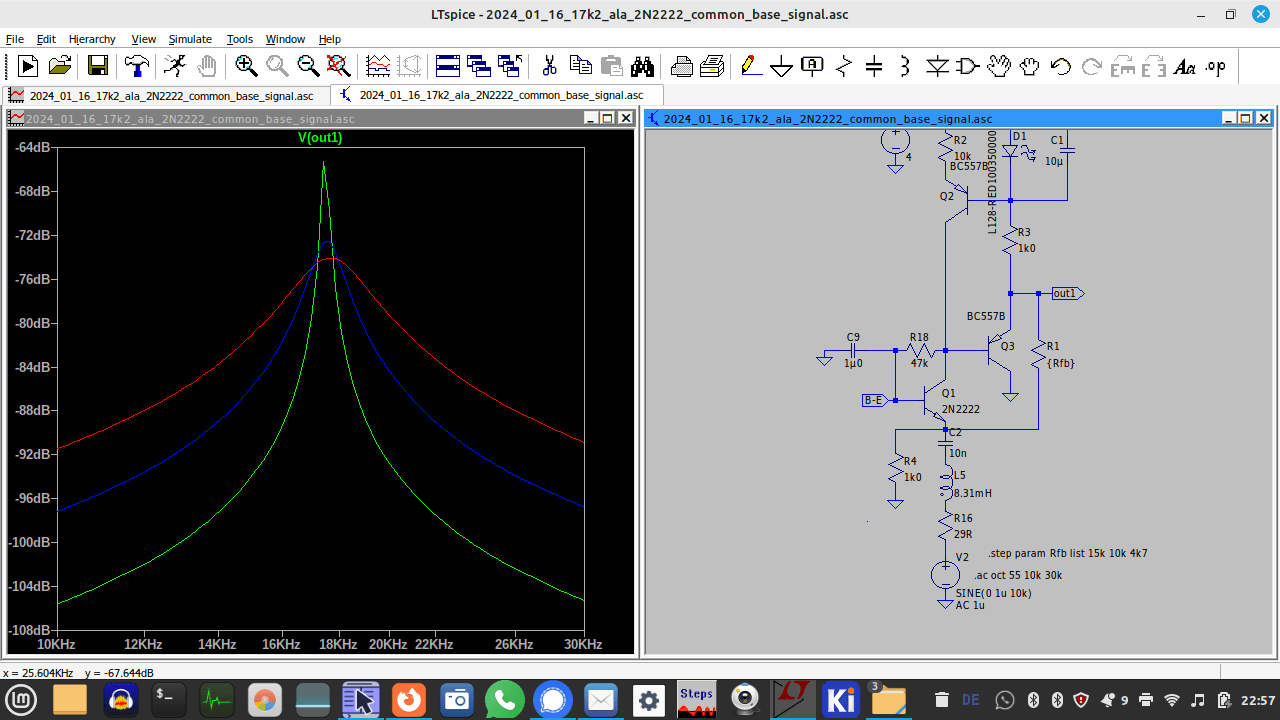Click the DE keyboard layout indicator
Viewport: 1280px width, 720px height.
click(971, 700)
